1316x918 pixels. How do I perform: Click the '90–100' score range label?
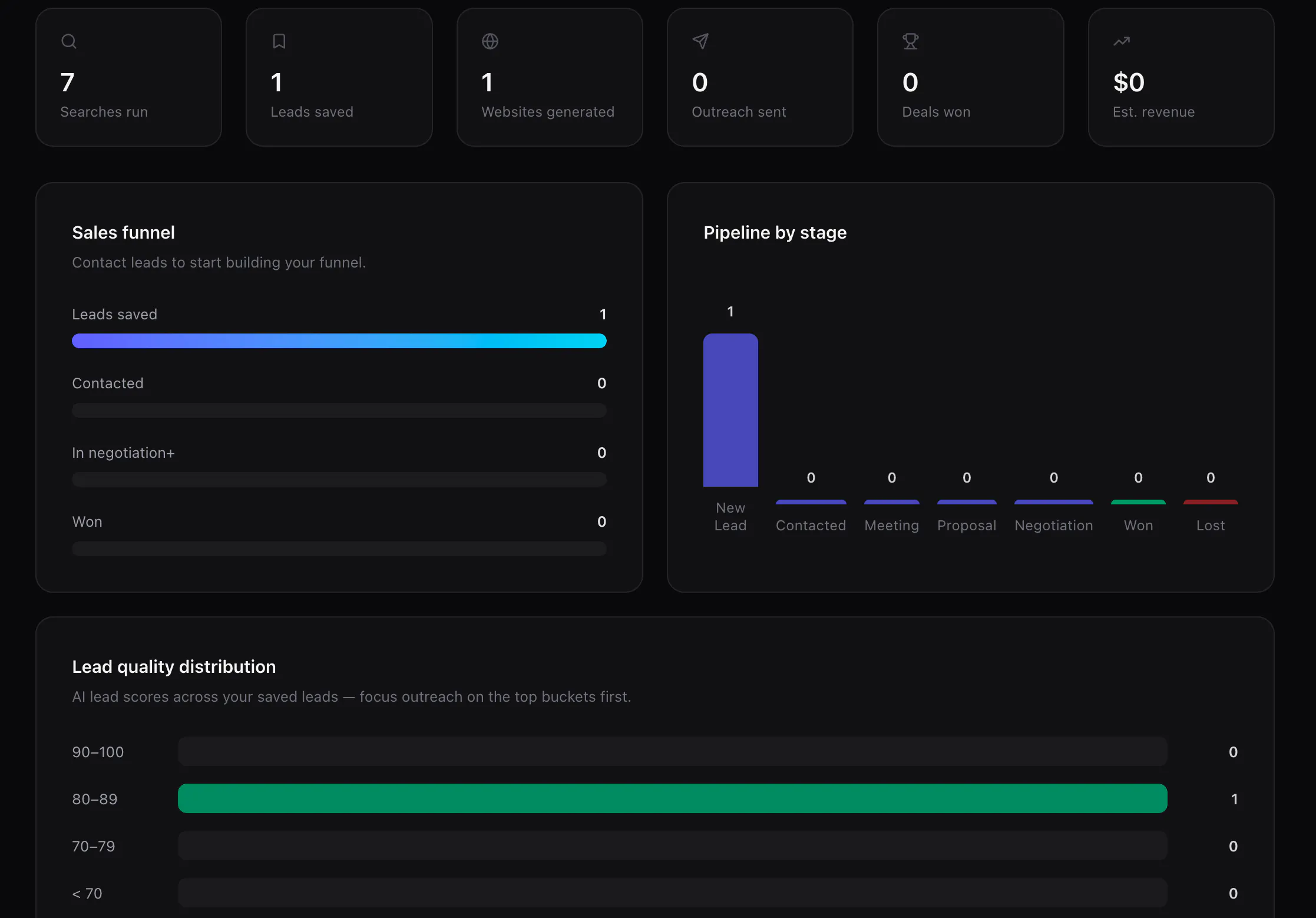(98, 752)
